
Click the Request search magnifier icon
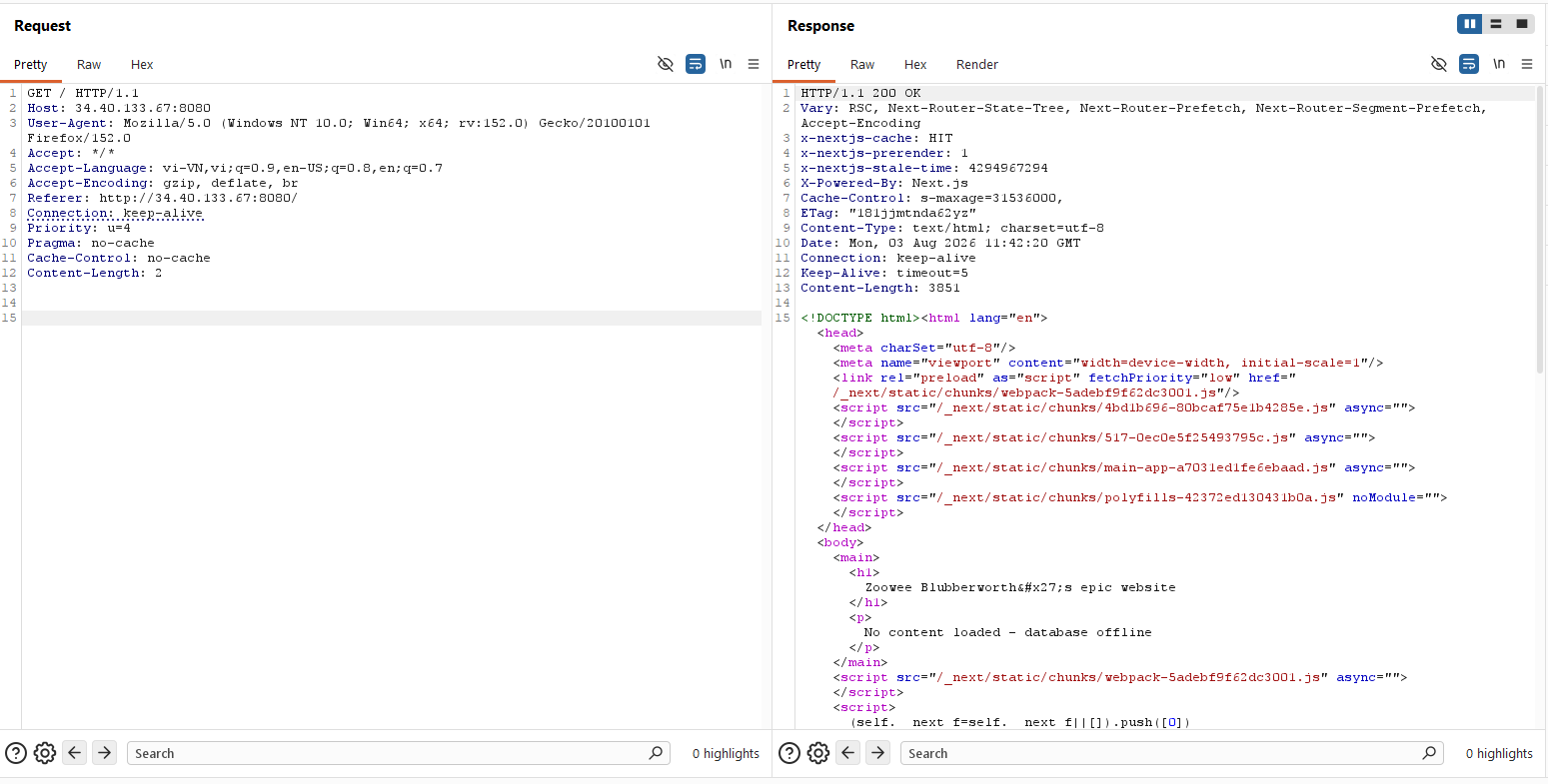(x=657, y=753)
